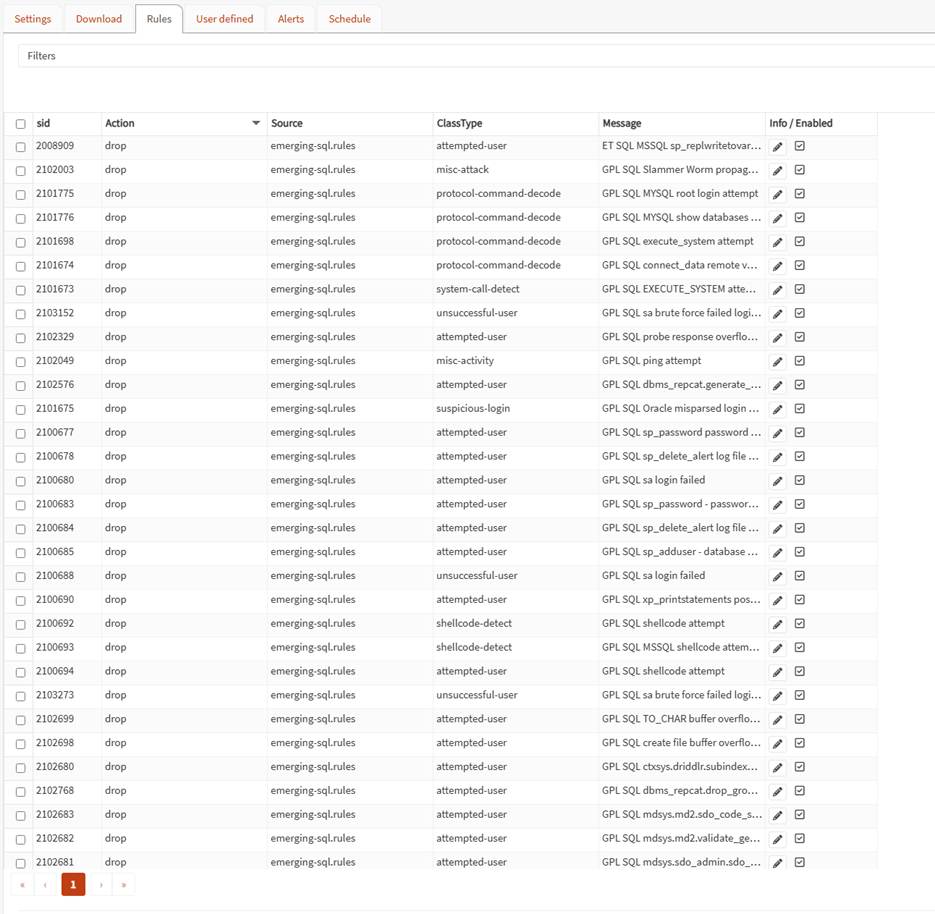935x914 pixels.
Task: Click the pencil icon for rule 2103152
Action: tap(778, 313)
